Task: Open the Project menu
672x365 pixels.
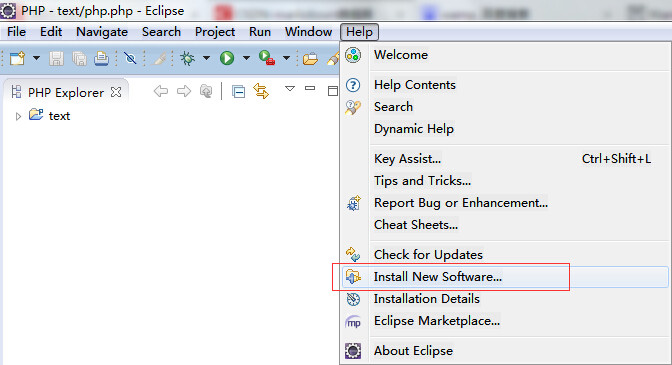Action: point(215,32)
